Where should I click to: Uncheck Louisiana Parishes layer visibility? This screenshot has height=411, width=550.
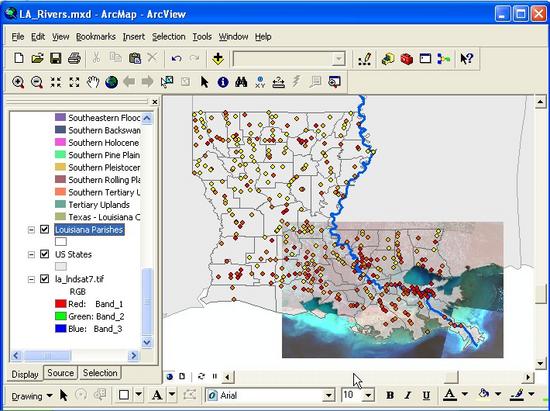click(44, 229)
